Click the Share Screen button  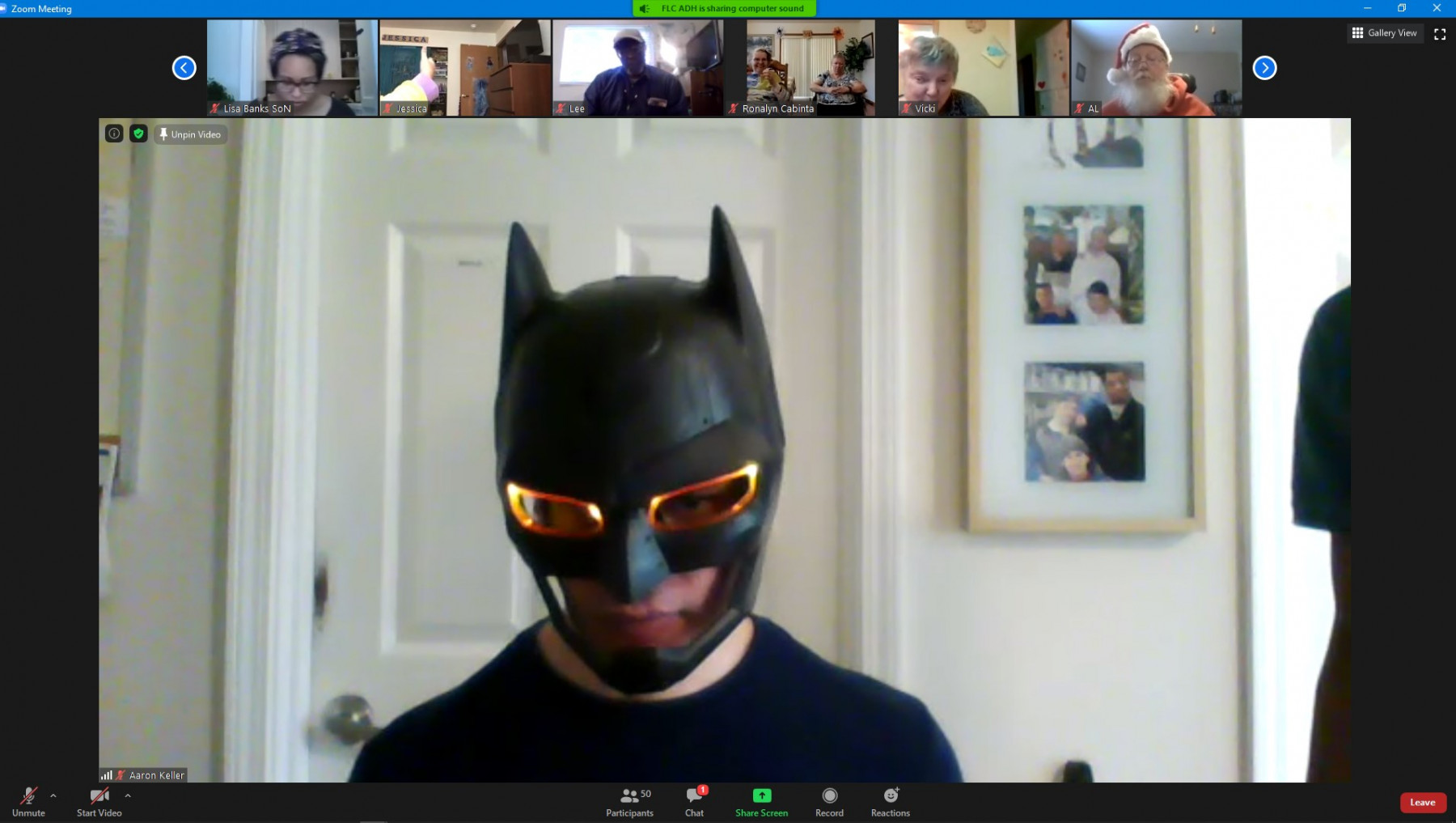[x=761, y=802]
